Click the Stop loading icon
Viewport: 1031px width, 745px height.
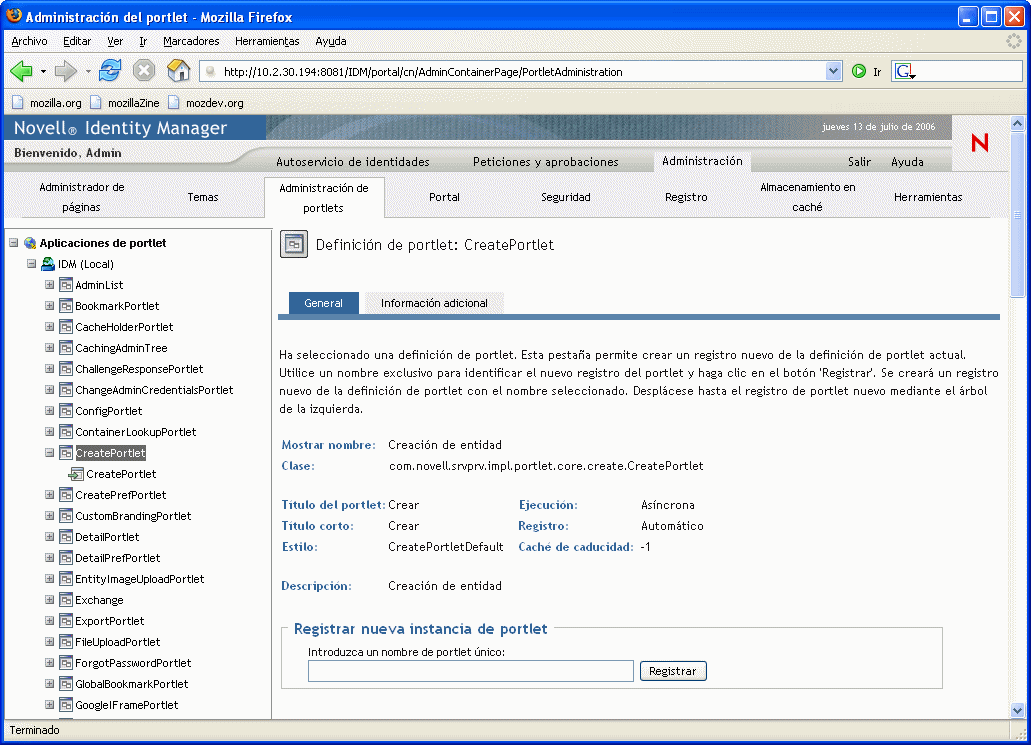144,70
